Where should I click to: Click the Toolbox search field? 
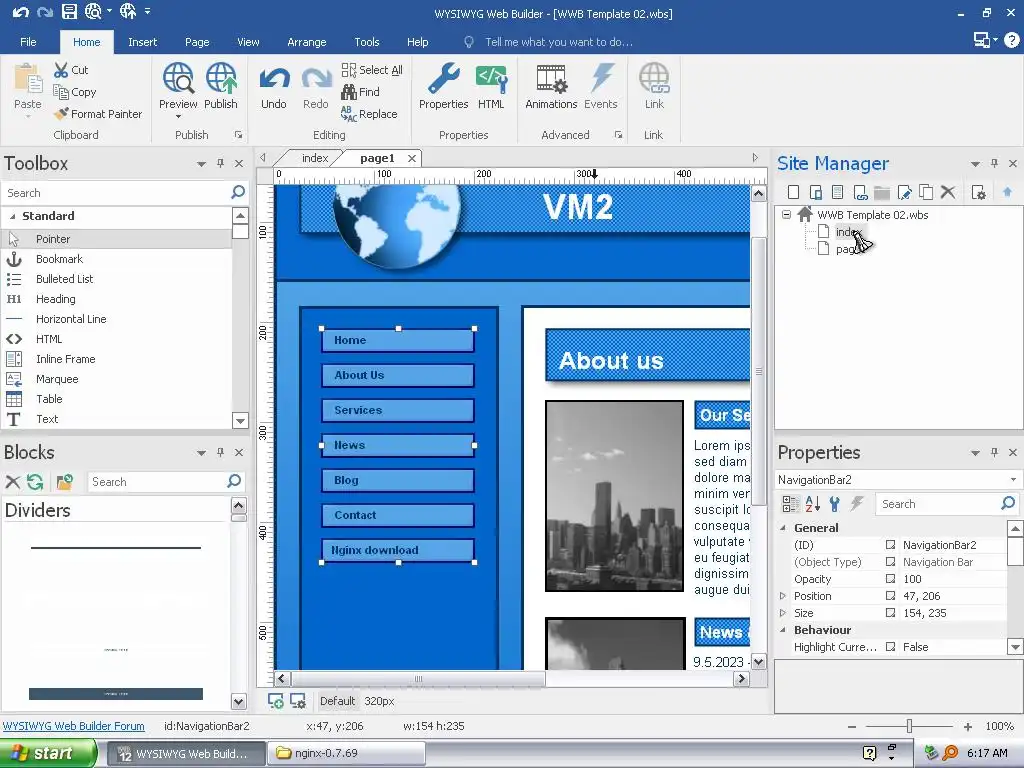[116, 193]
